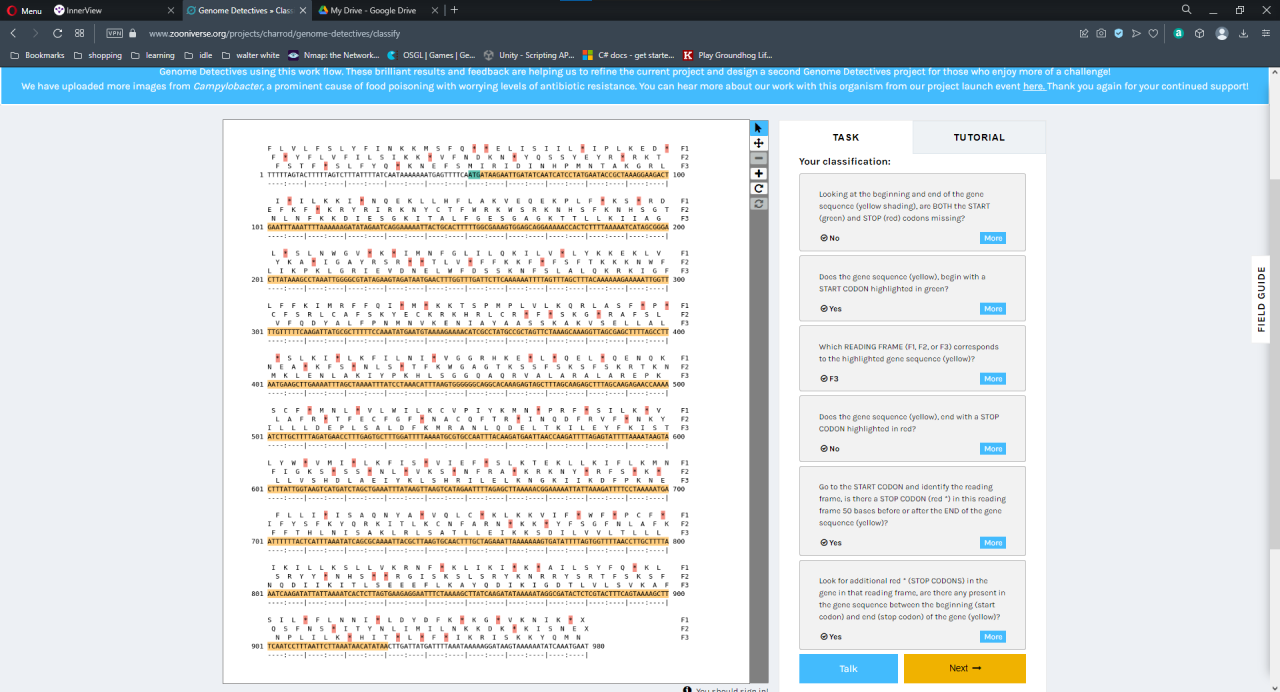The width and height of the screenshot is (1280, 692).
Task: Click the Next button
Action: 964,668
